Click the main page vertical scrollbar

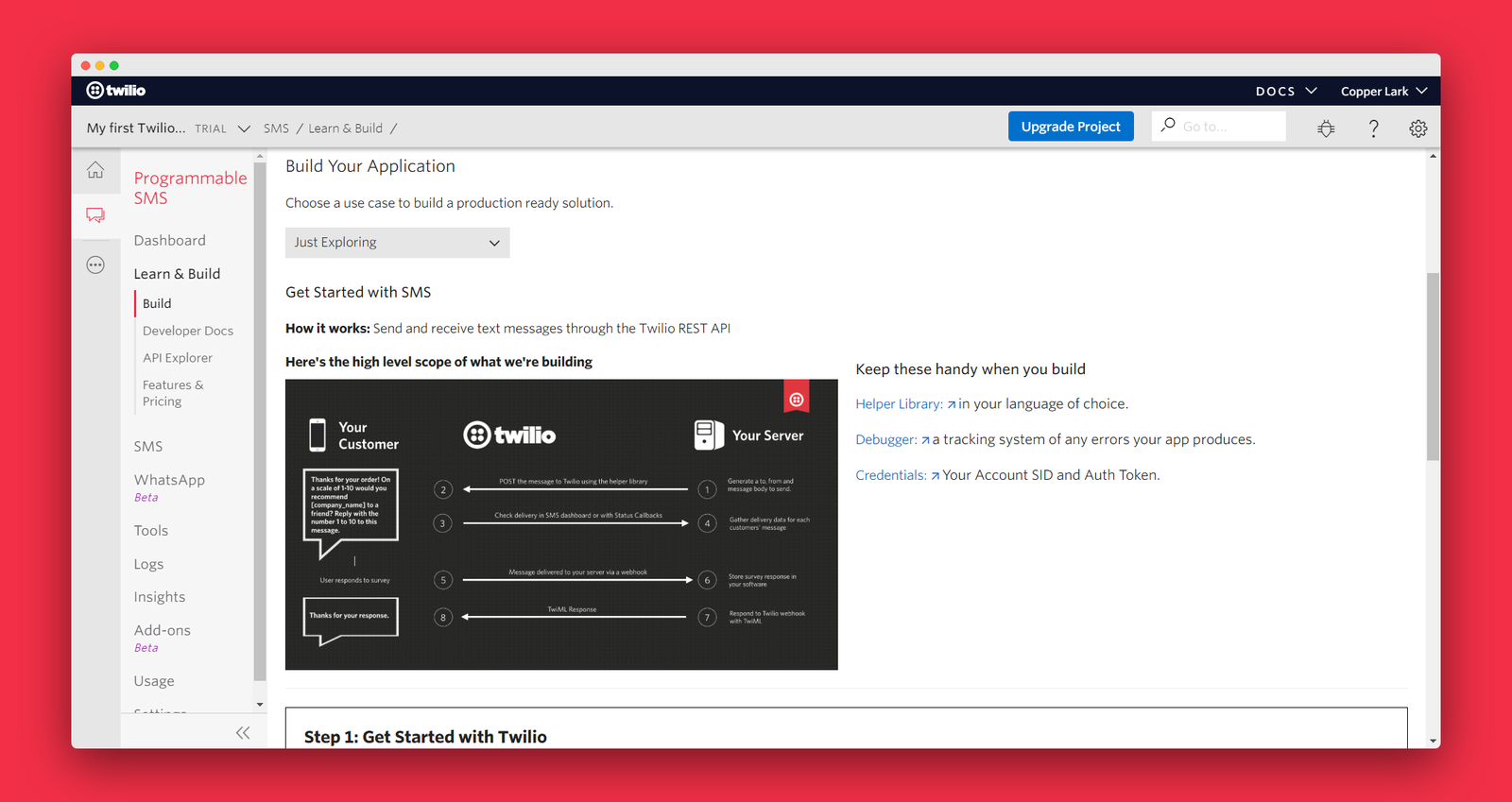point(1433,367)
